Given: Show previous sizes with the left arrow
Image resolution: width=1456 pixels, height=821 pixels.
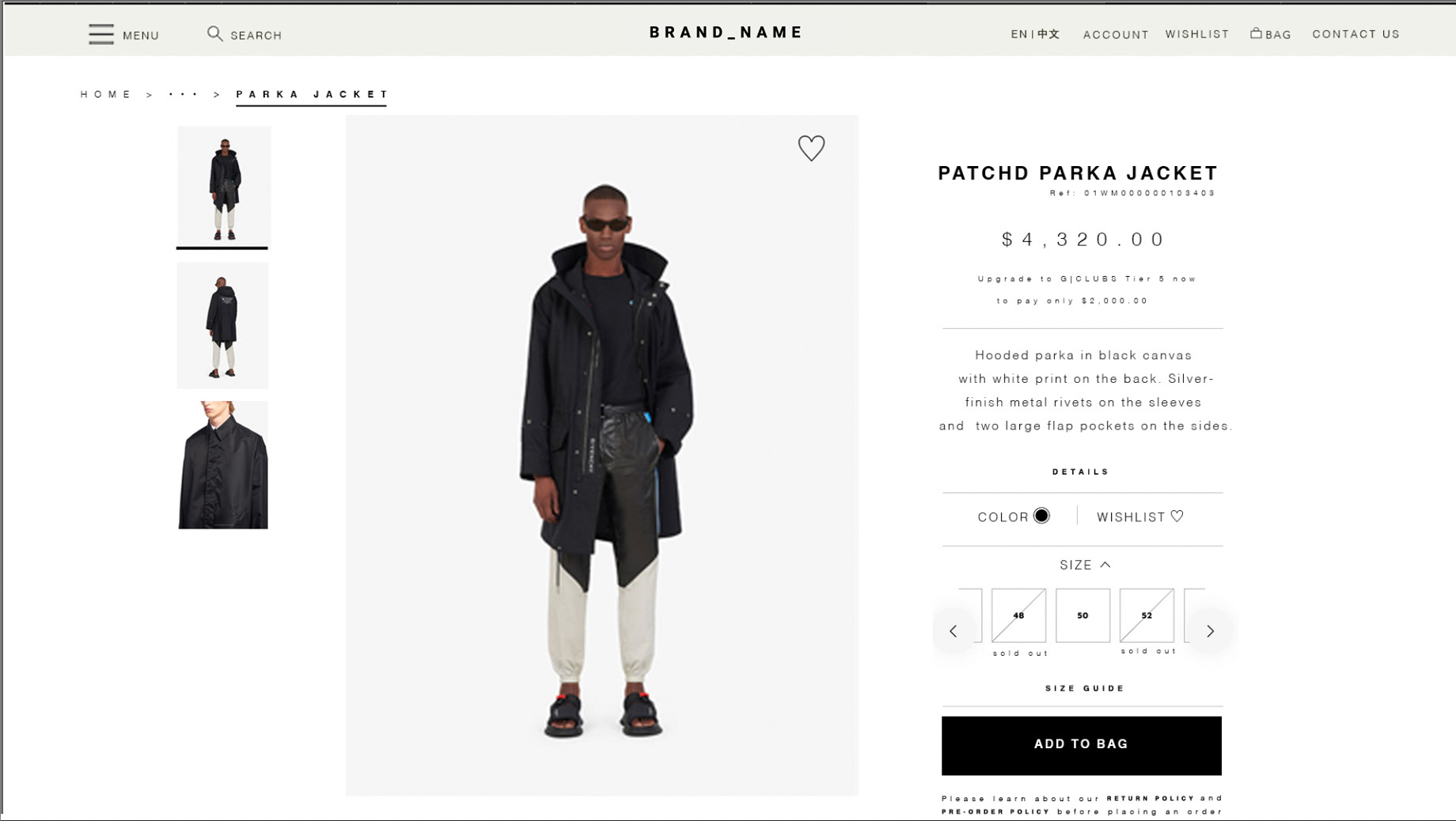Looking at the screenshot, I should pyautogui.click(x=954, y=630).
